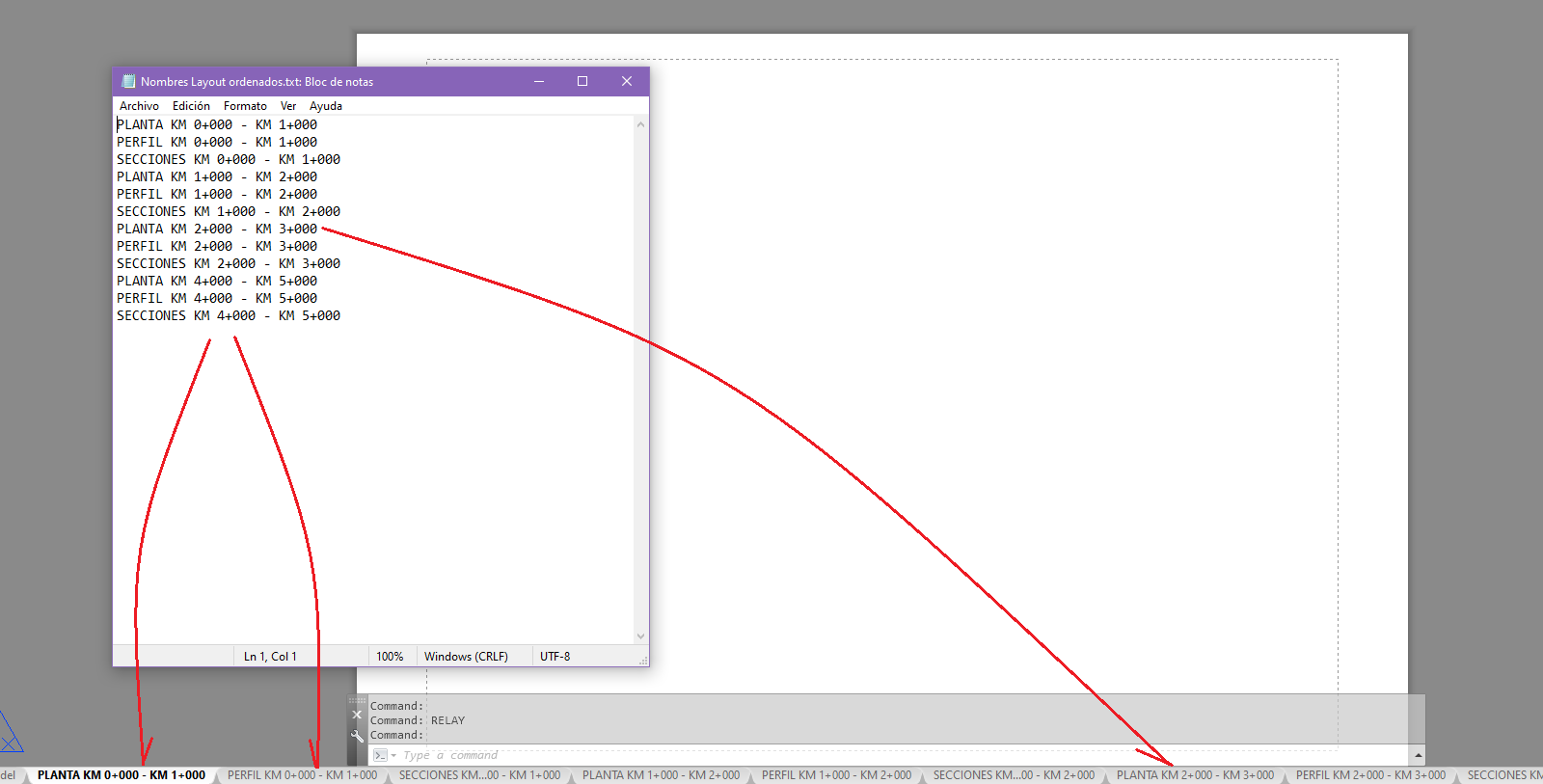Viewport: 1543px width, 784px height.
Task: Select PLANTA KM 1+000 - KM 2+000 layout tab
Action: [x=661, y=775]
